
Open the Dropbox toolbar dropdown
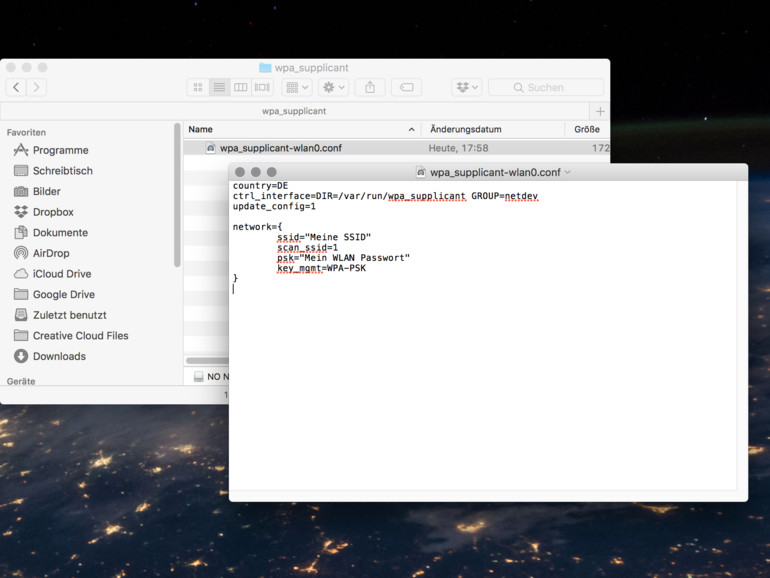click(x=467, y=87)
